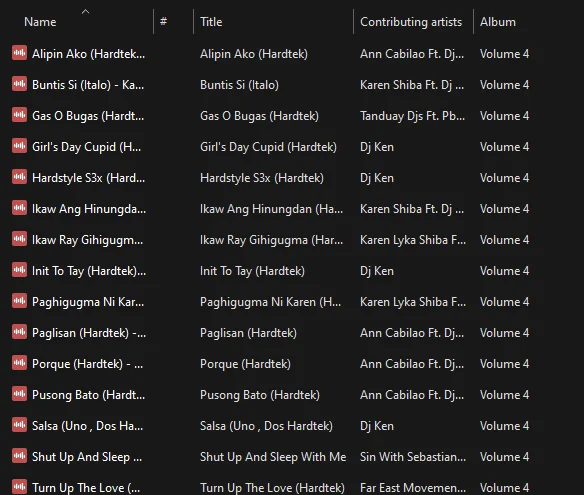Click title cell 'Hardstyle S3x (Hardtek)'
This screenshot has height=495, width=584.
coord(262,178)
